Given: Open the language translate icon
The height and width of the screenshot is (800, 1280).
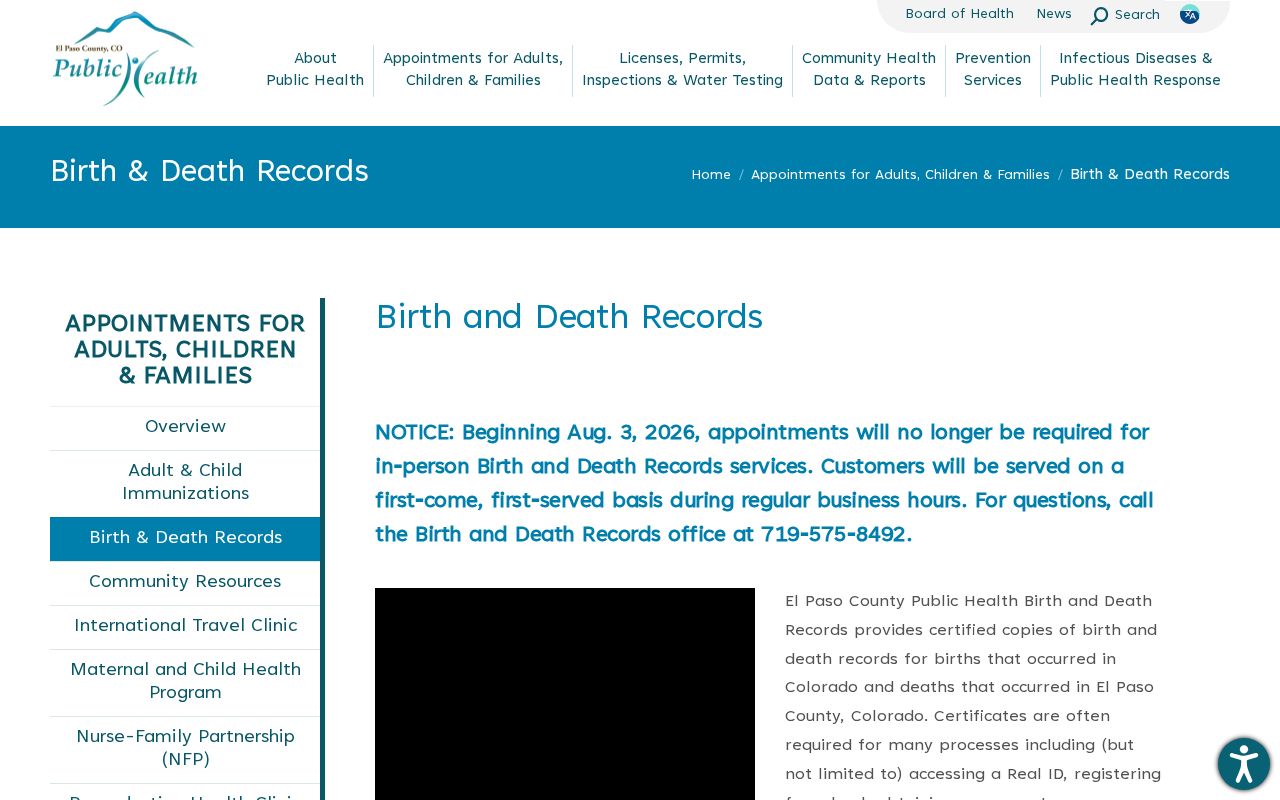Looking at the screenshot, I should pos(1189,14).
